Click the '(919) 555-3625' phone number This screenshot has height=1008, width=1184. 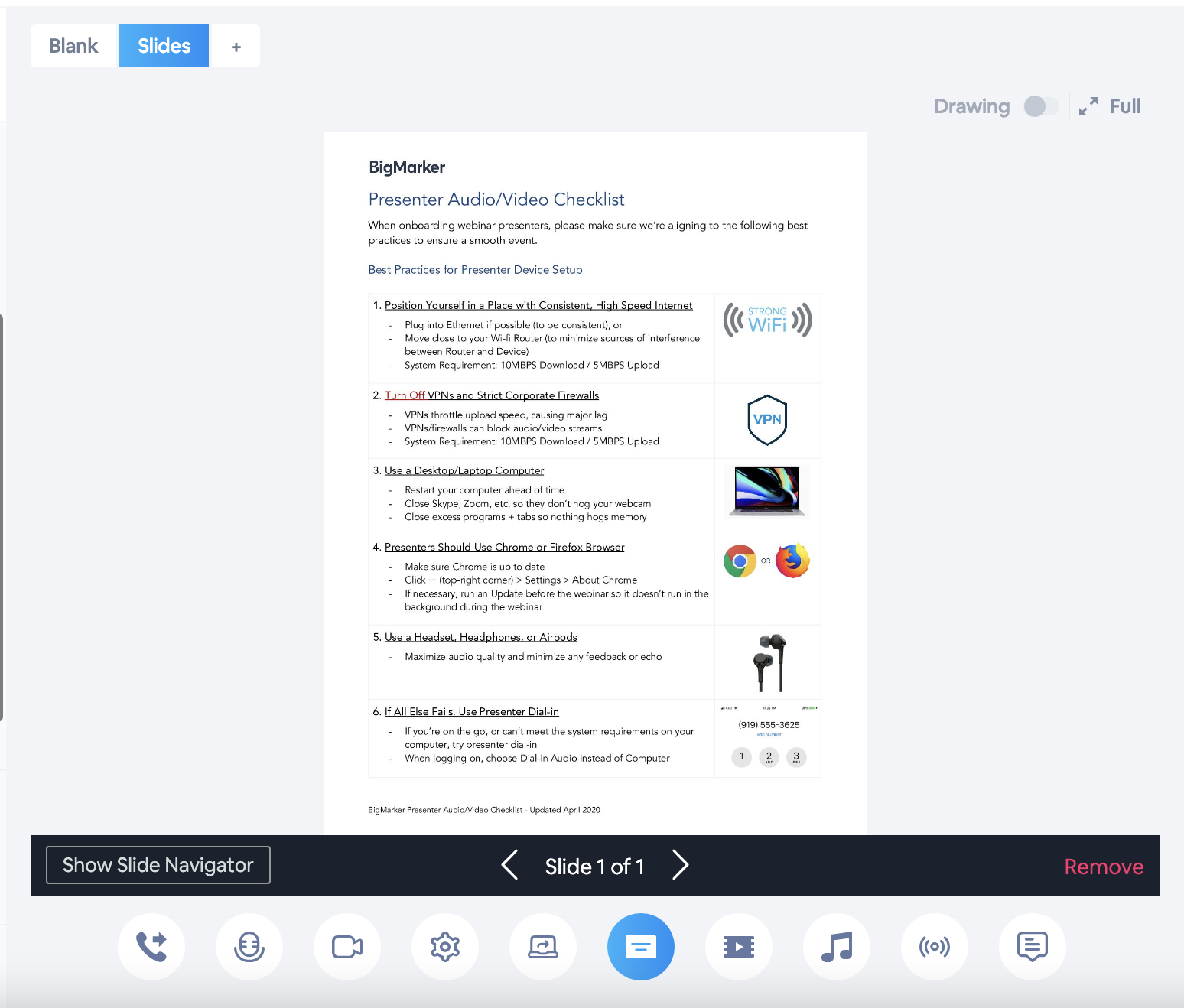tap(769, 725)
